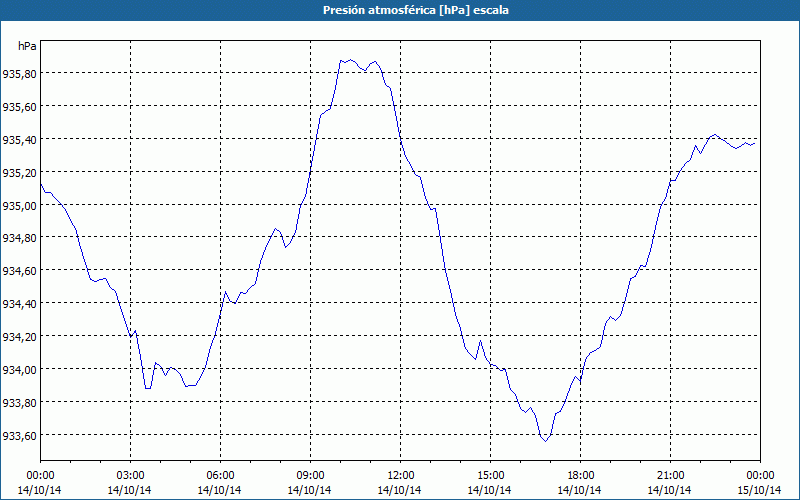
Task: Pick the 933,80 y-axis label
Action: coord(20,403)
